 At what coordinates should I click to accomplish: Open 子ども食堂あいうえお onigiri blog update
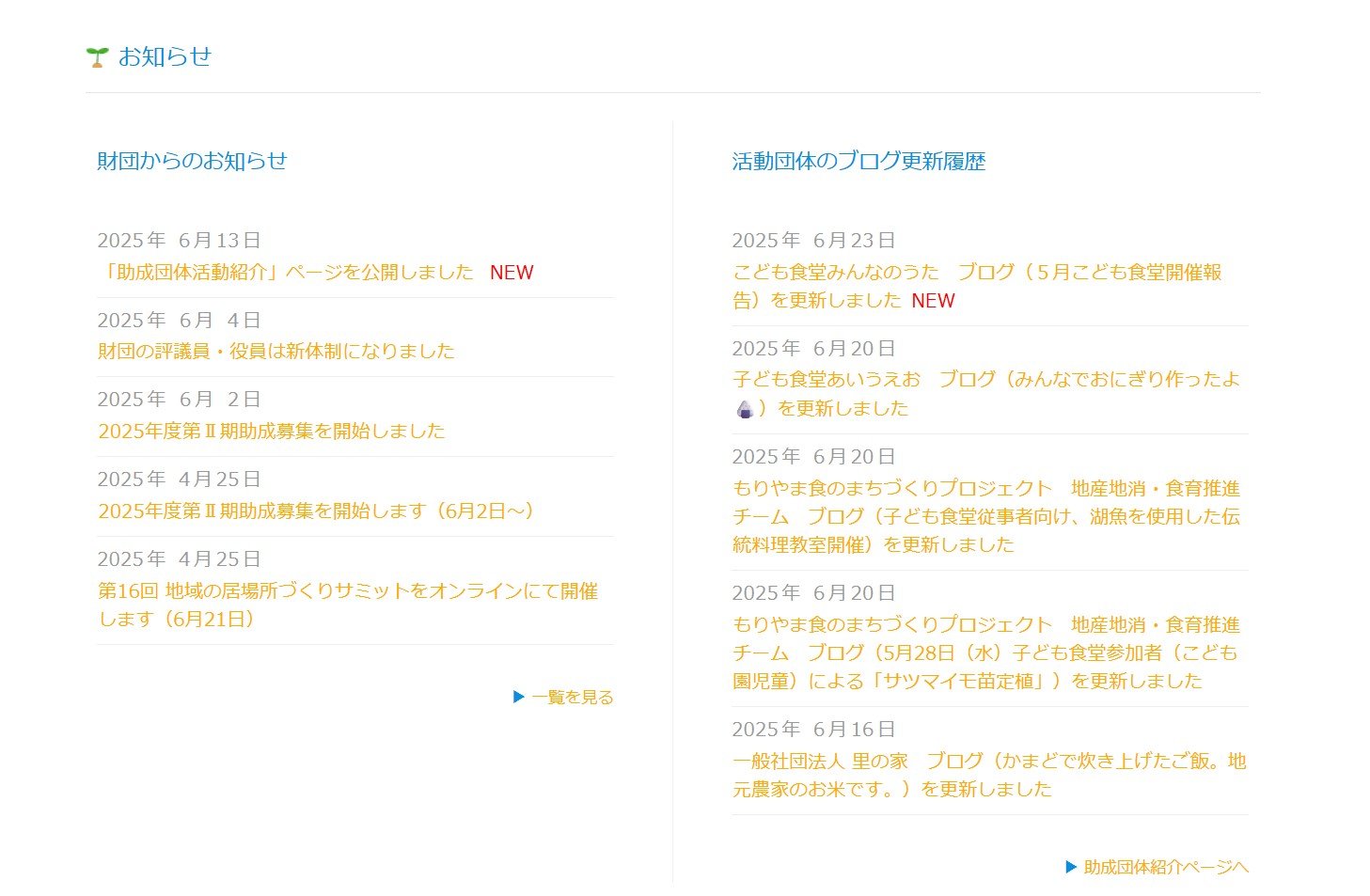pos(985,380)
